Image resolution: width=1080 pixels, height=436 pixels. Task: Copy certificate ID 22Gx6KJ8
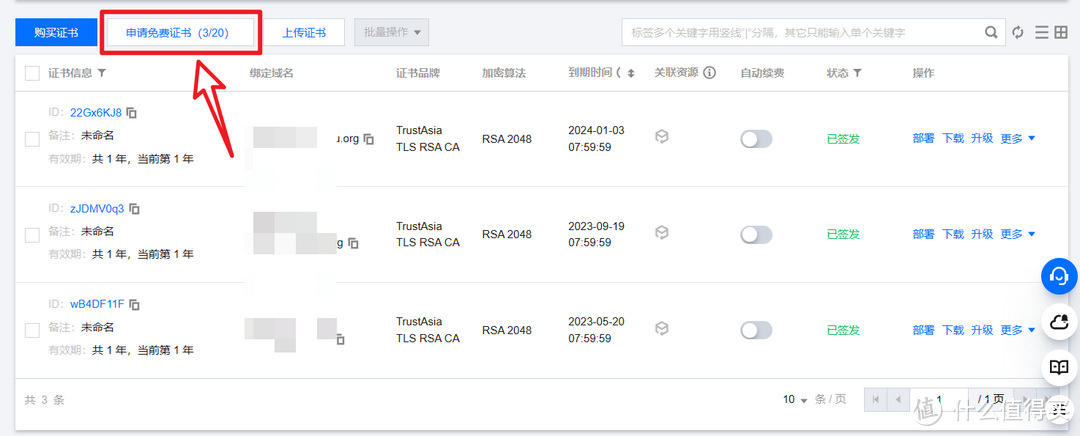[132, 112]
